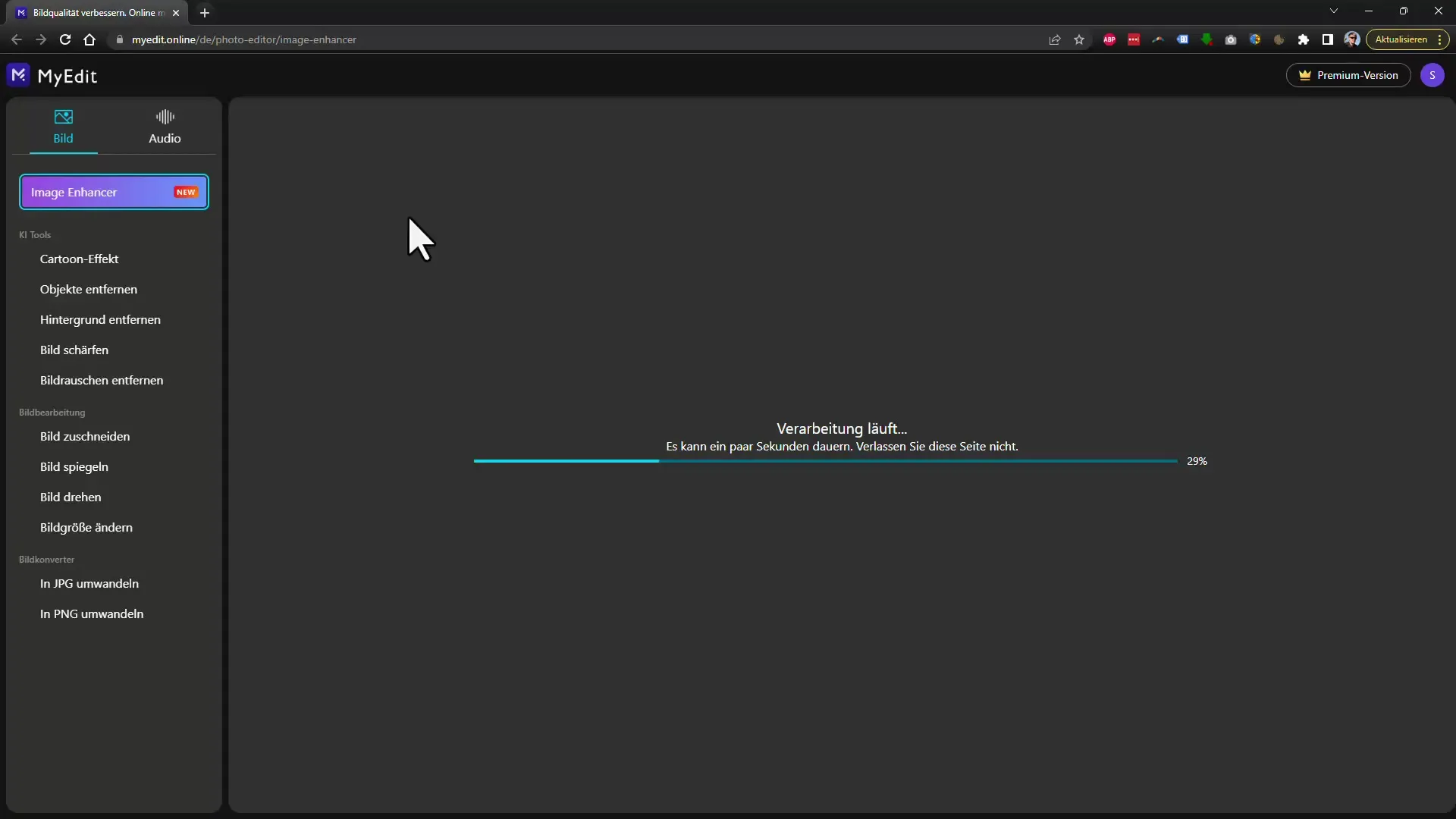Select the Bildrauschen entfernen tool
This screenshot has width=1456, height=819.
(101, 380)
